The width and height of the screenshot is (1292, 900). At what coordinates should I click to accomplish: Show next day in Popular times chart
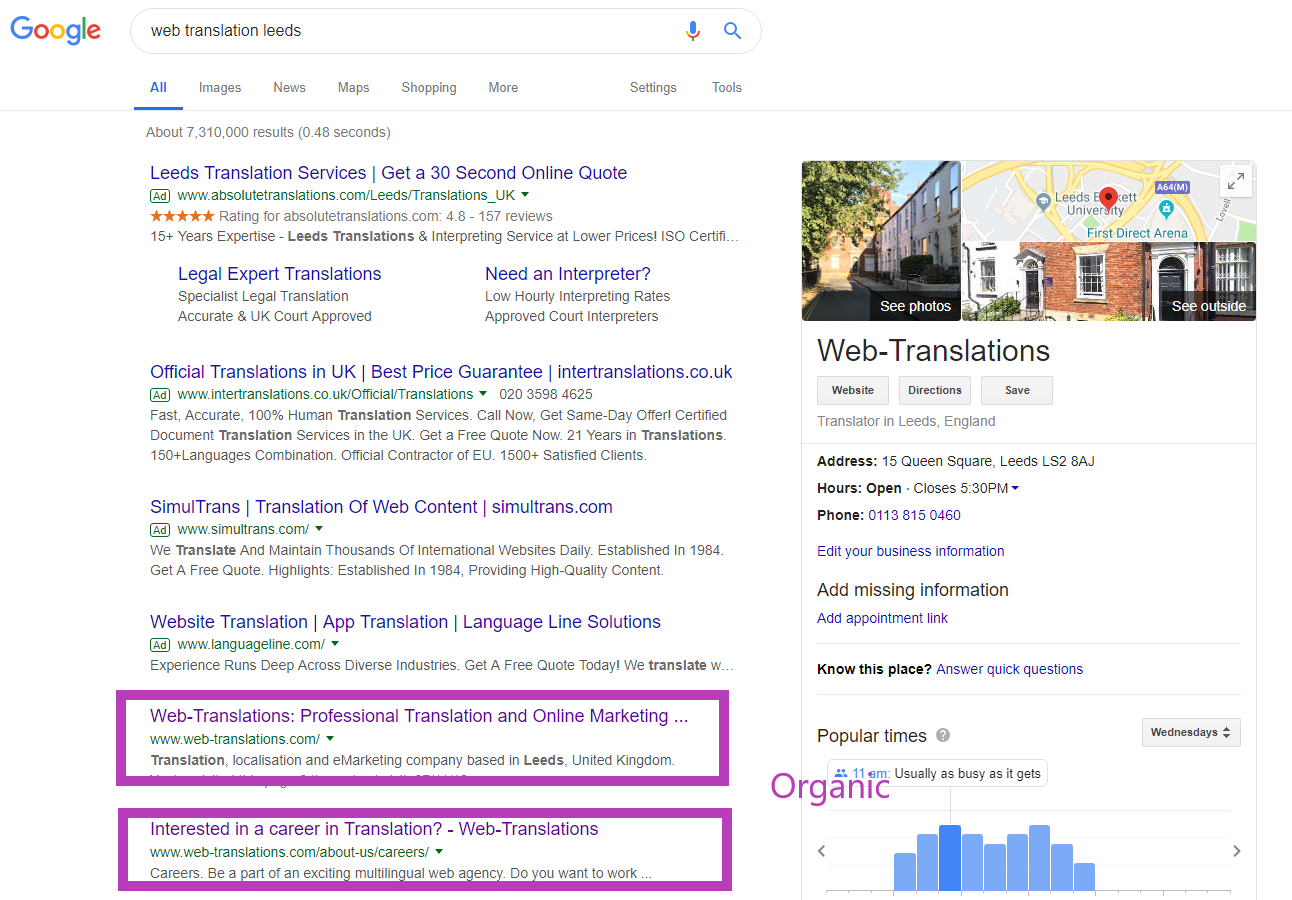pyautogui.click(x=1237, y=851)
